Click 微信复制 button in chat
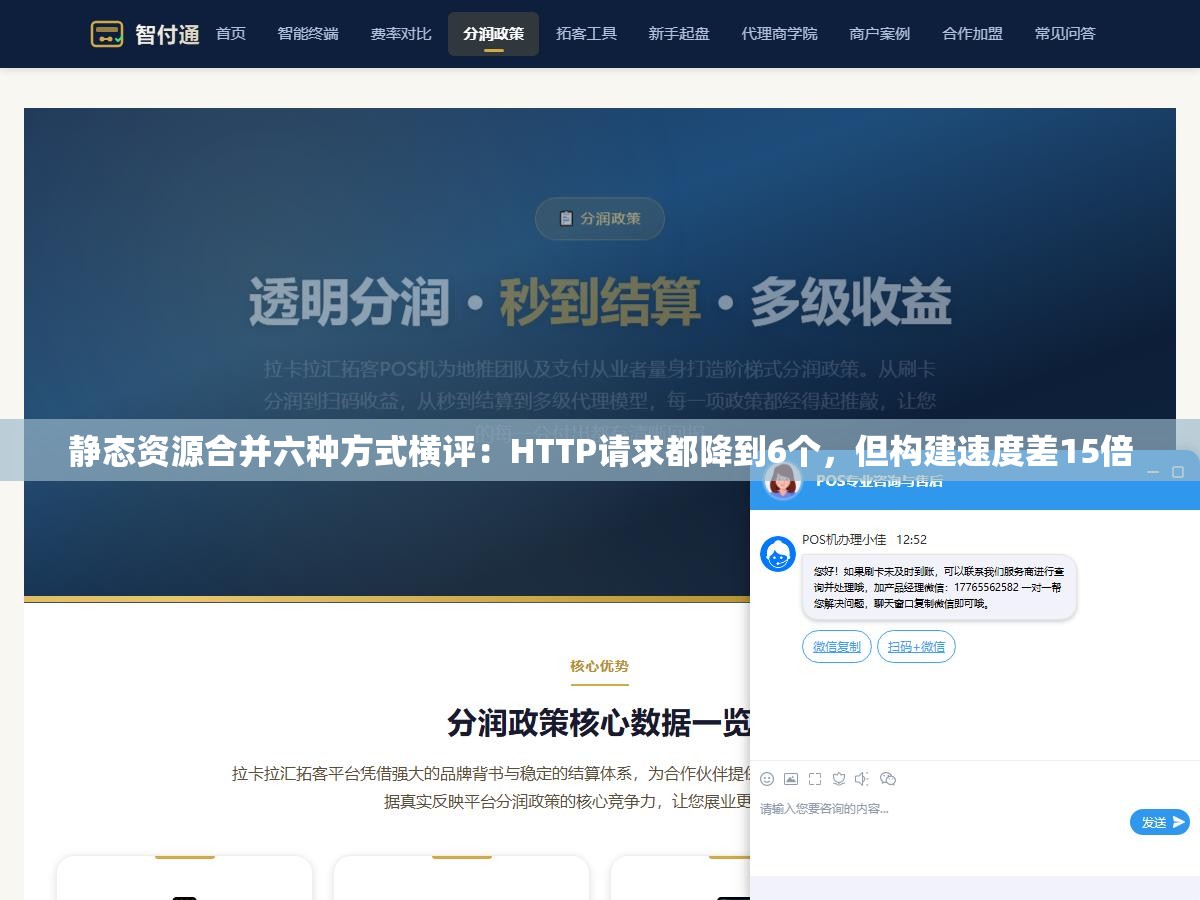The image size is (1200, 900). coord(837,647)
